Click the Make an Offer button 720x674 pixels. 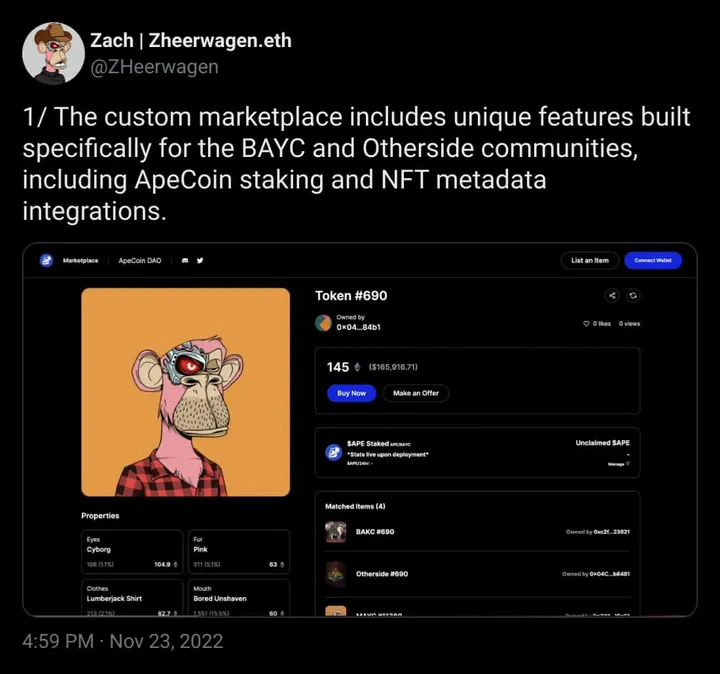(x=416, y=393)
